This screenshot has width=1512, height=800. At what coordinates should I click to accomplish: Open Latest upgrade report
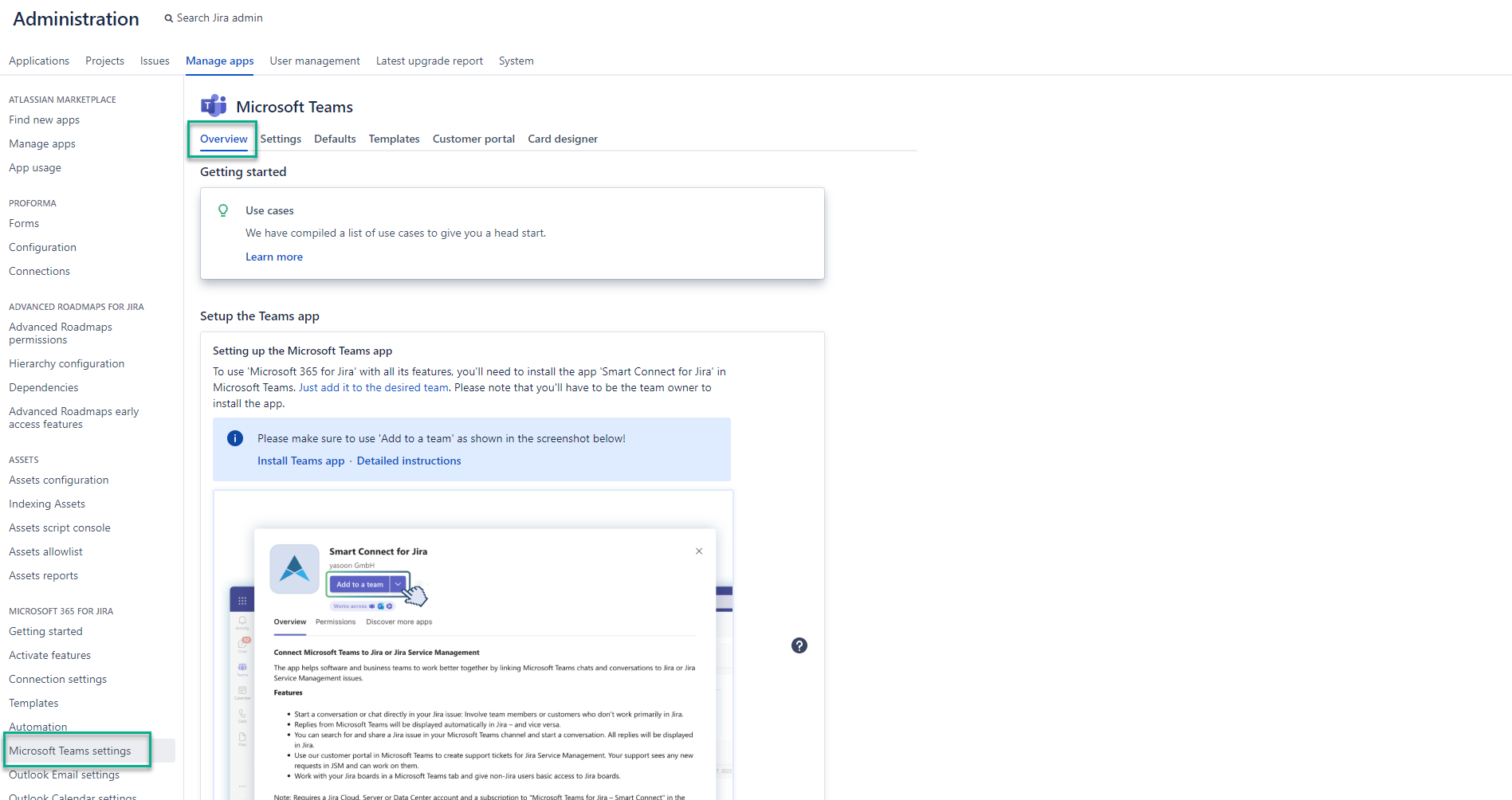[430, 61]
